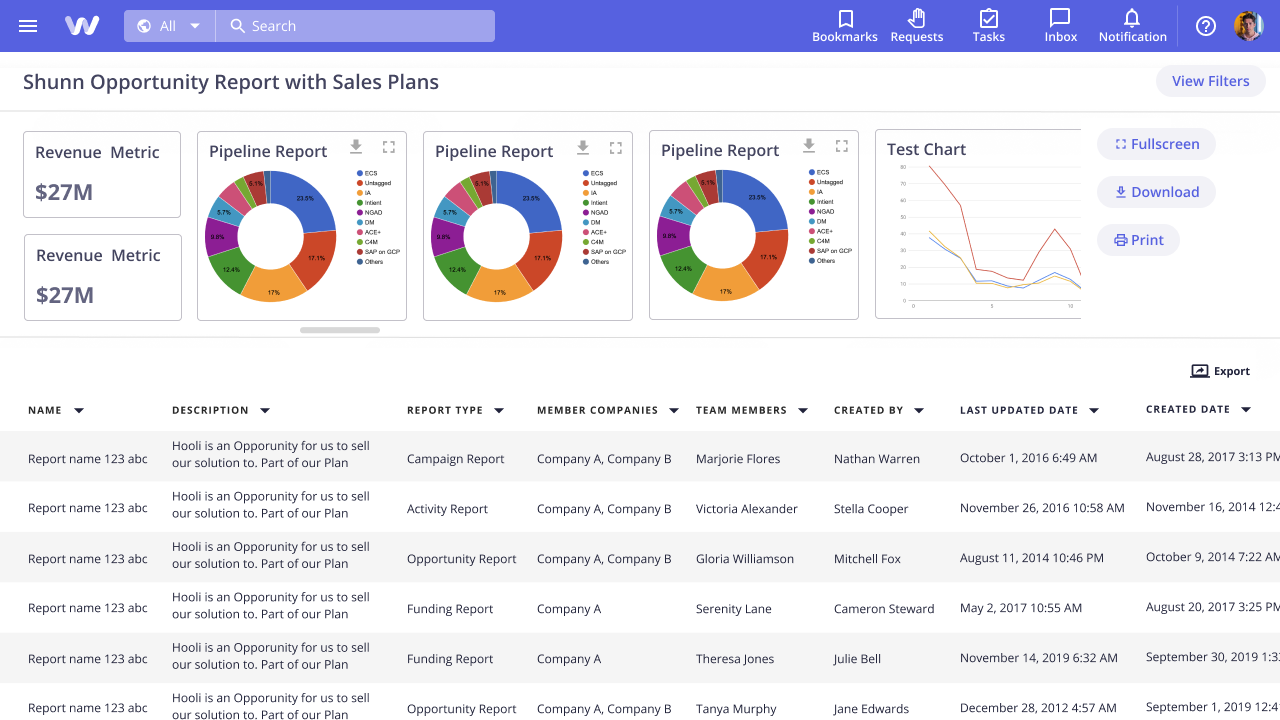Click the W logo icon

pyautogui.click(x=82, y=26)
